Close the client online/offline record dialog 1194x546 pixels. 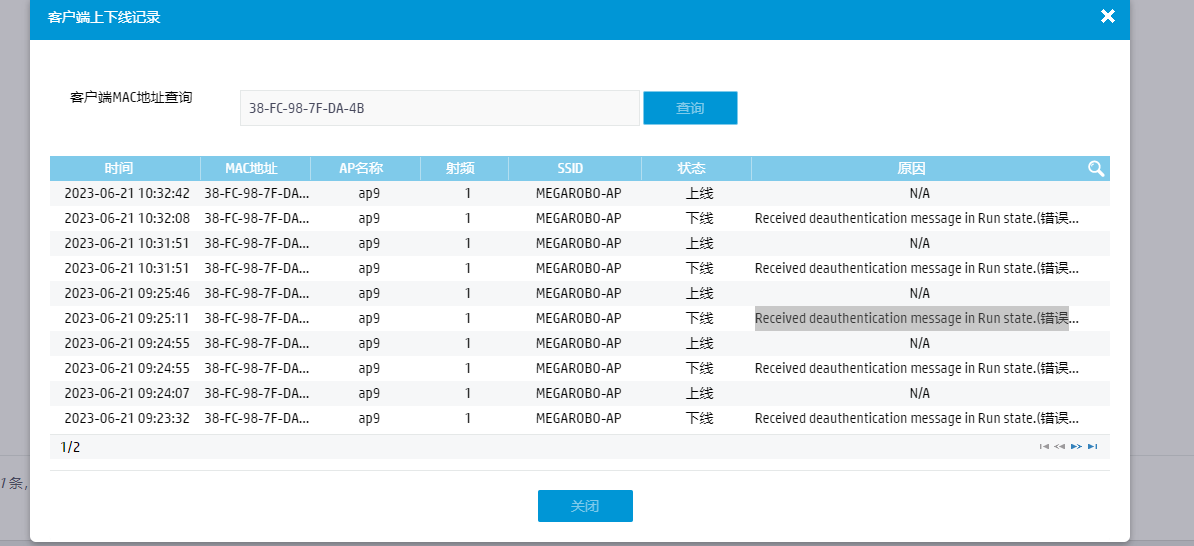click(x=1108, y=16)
